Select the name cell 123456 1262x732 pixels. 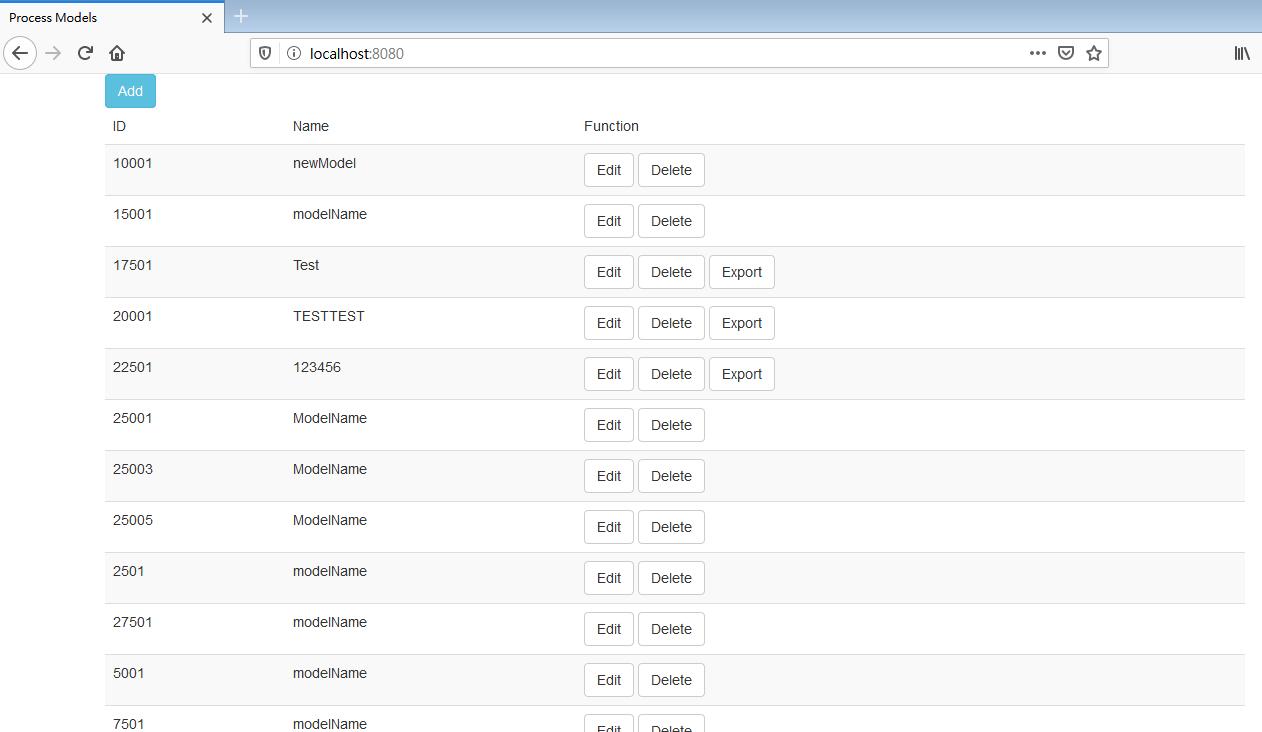point(317,367)
